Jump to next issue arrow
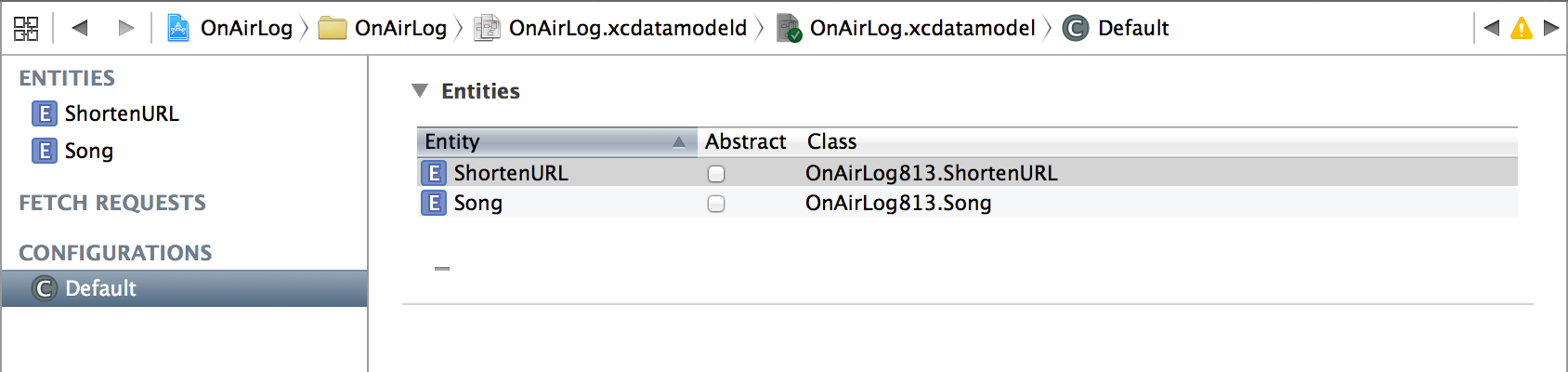The width and height of the screenshot is (1568, 372). click(x=1550, y=28)
